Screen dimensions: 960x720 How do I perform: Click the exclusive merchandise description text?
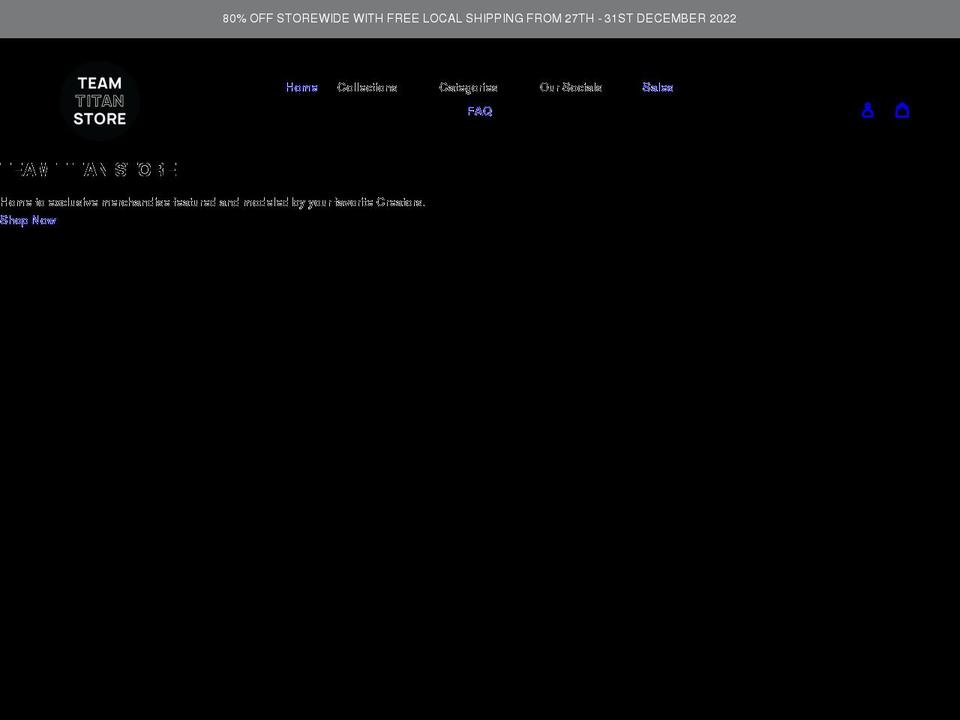pos(212,202)
